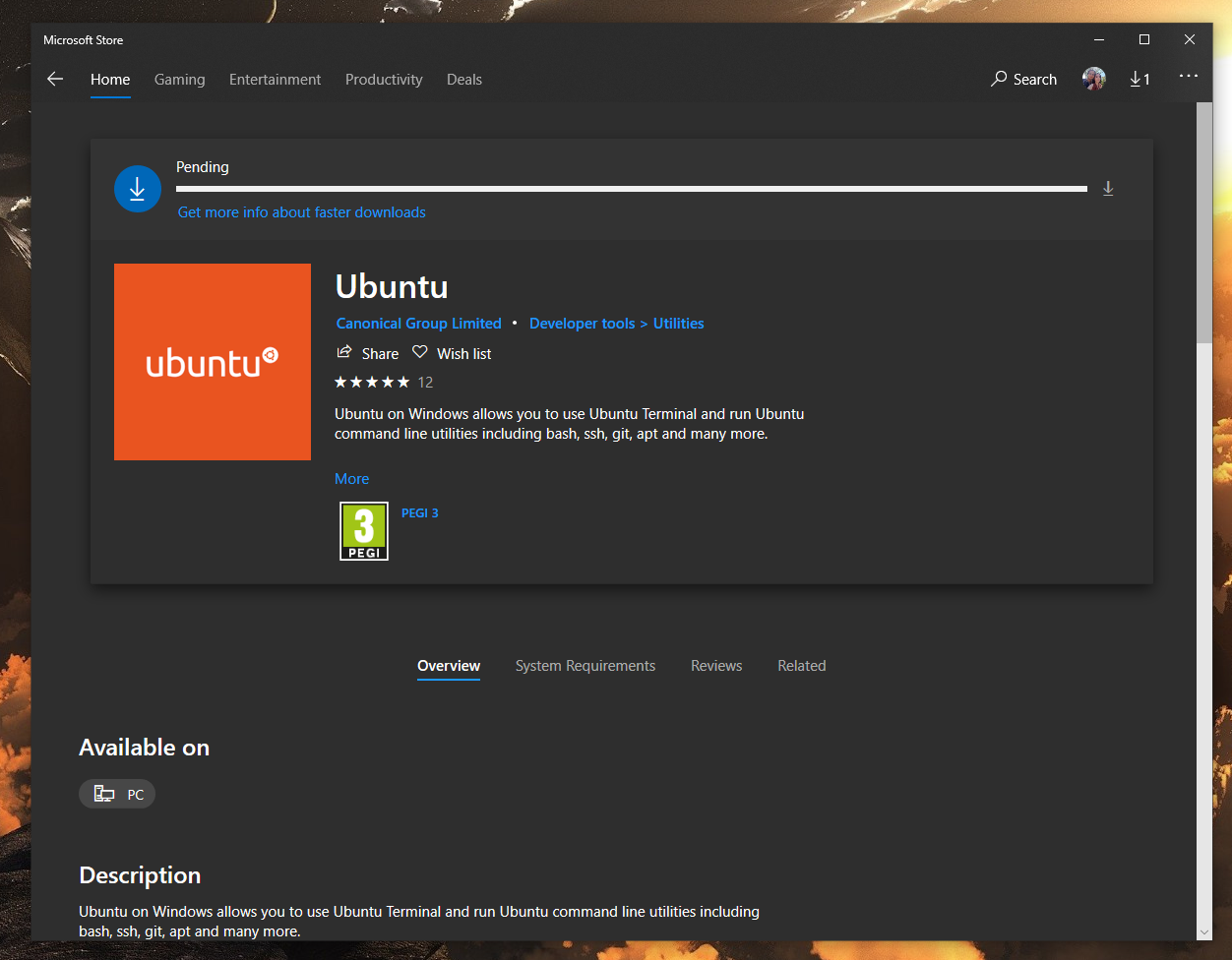Open Downloads and updates indicator showing 1
Image resolution: width=1232 pixels, height=960 pixels.
pyautogui.click(x=1140, y=79)
